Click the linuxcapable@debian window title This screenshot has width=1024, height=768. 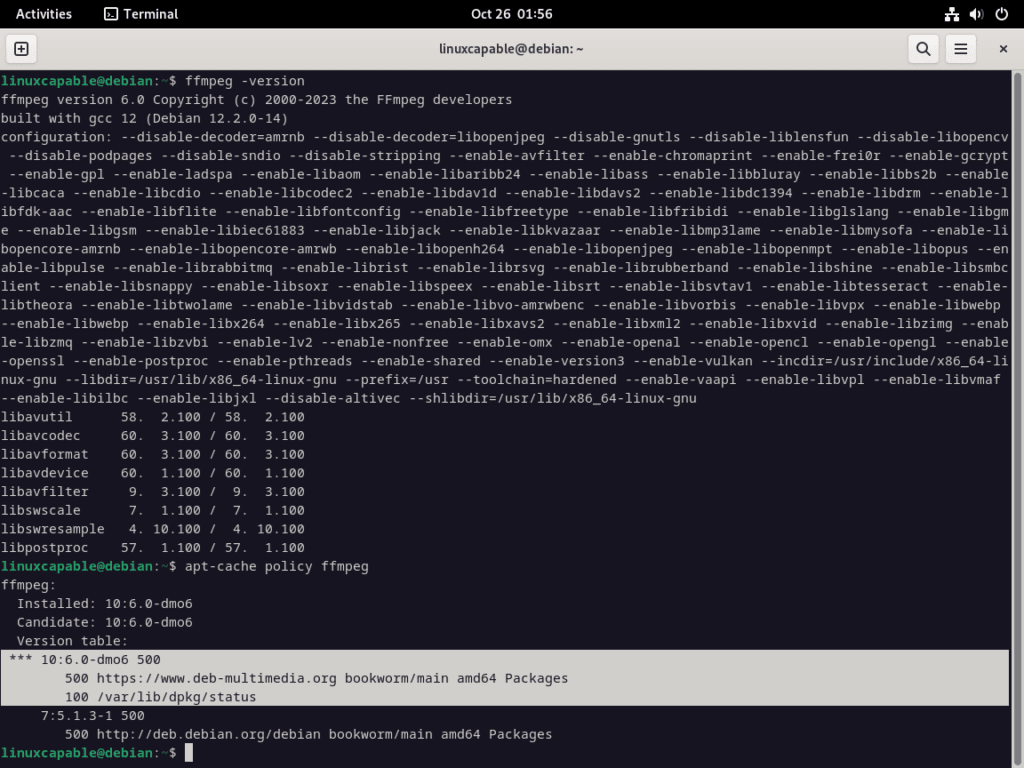pos(512,48)
